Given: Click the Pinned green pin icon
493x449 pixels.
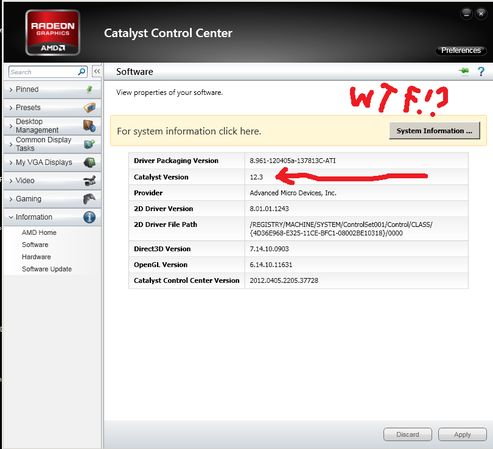Looking at the screenshot, I should pyautogui.click(x=89, y=89).
